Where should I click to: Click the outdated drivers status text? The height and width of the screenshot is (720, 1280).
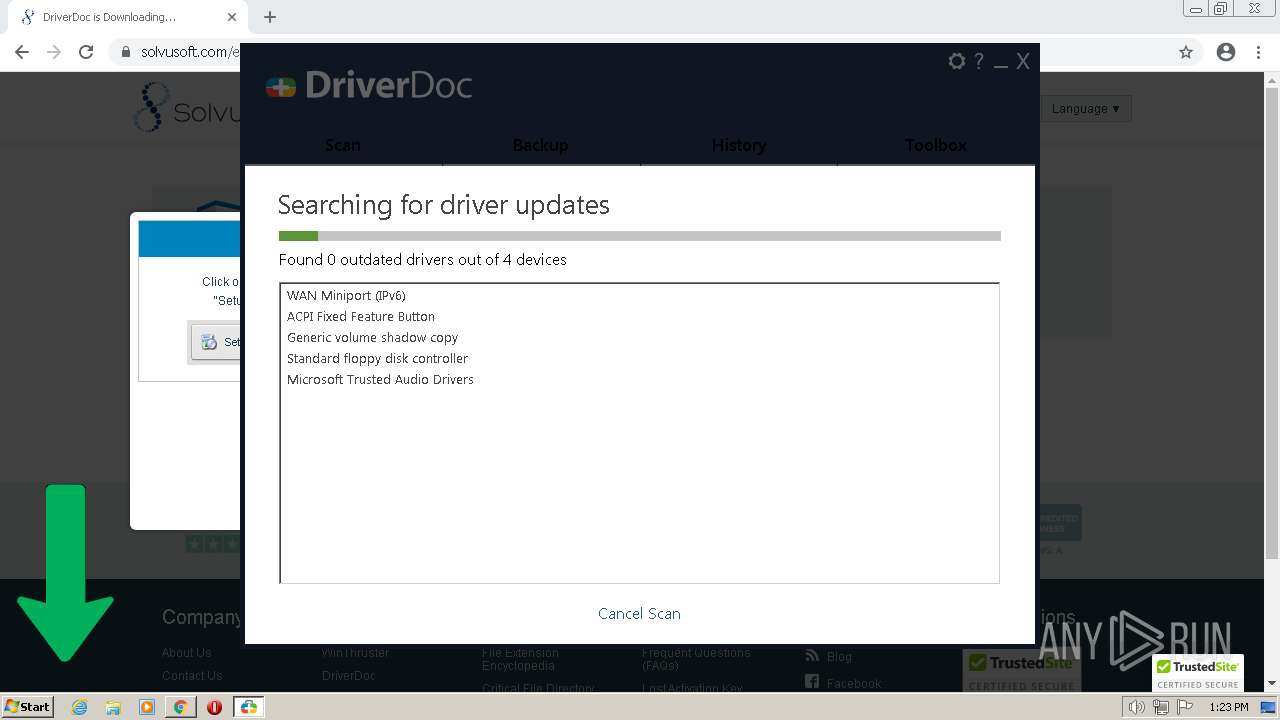click(x=422, y=259)
